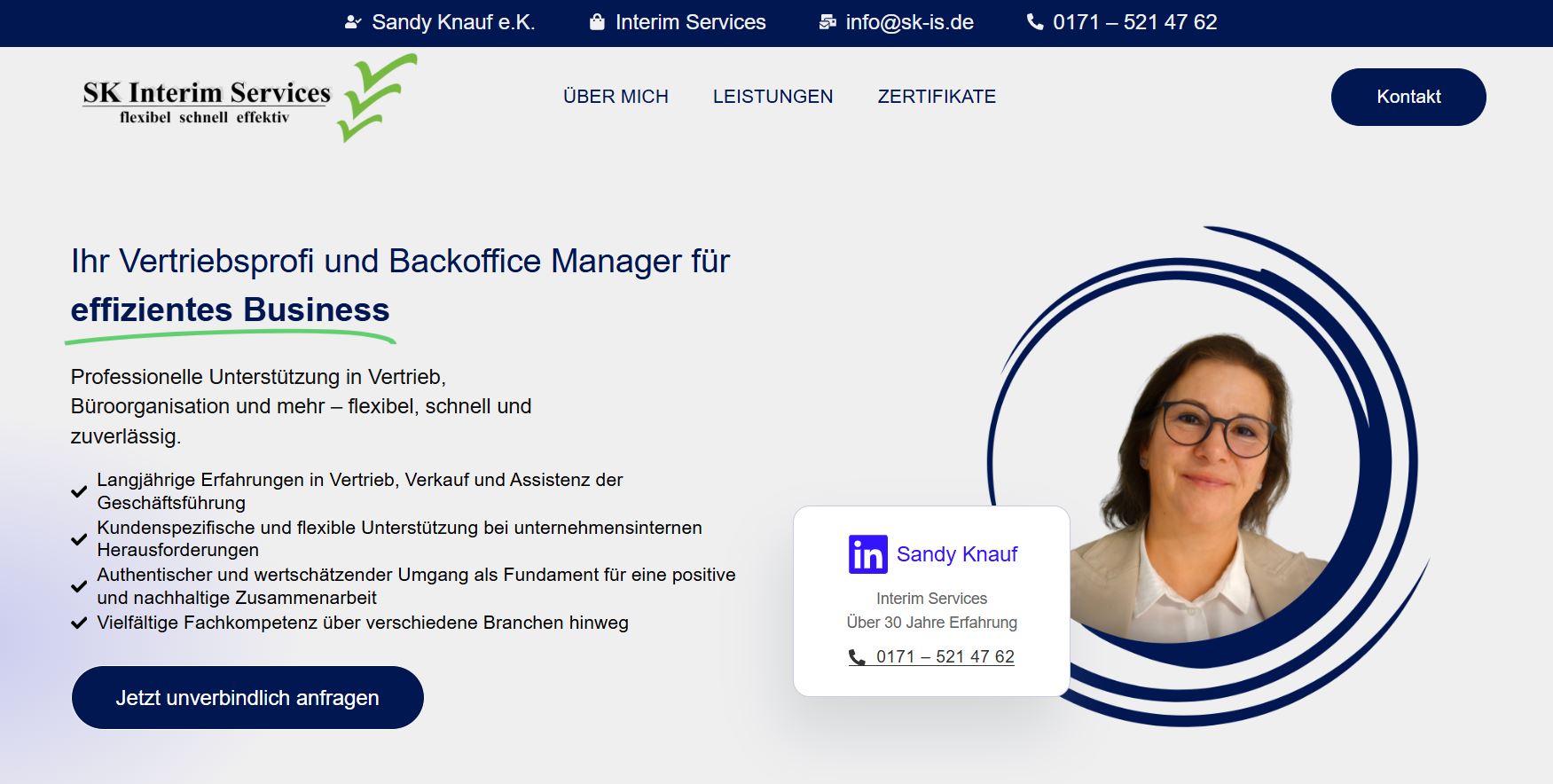
Task: Click 'Ihr Vertriebsprofi und Backoffice Manager für' heading
Action: 400,262
